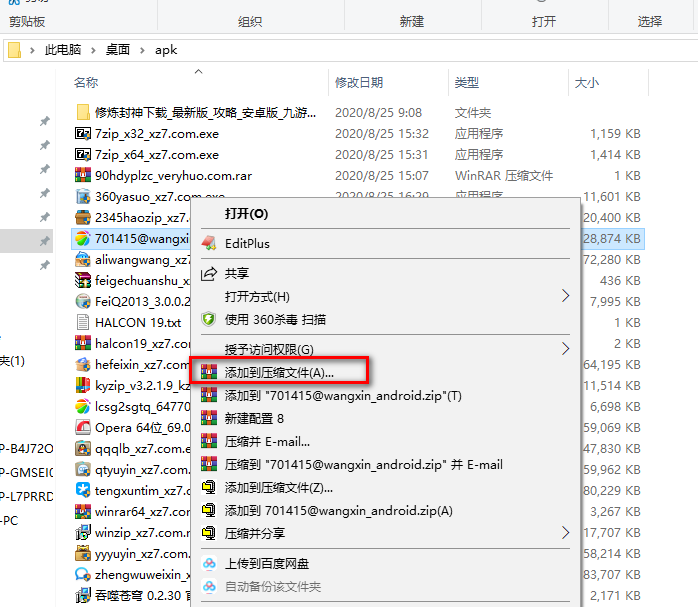Click the zhengwuweixin file icon

pos(83,575)
